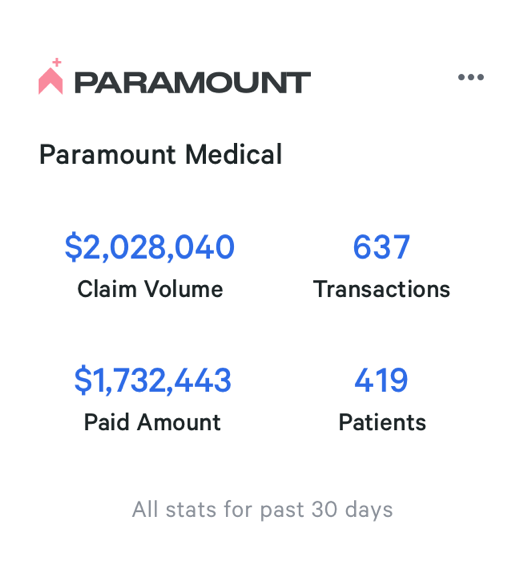The image size is (524, 578).
Task: View the 419 patients count
Action: [x=381, y=380]
